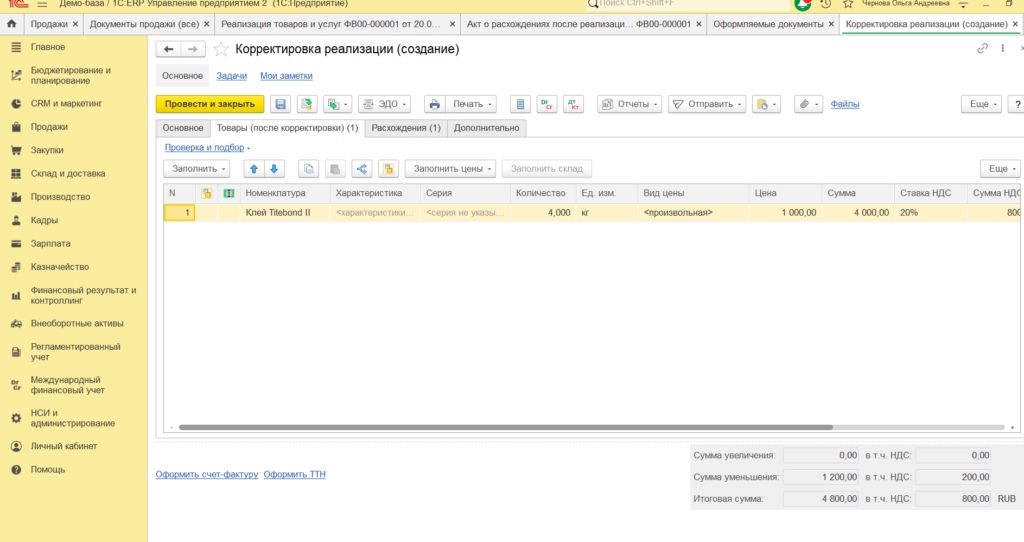The height and width of the screenshot is (542, 1024).
Task: Click the price cell 1 000,00
Action: coord(786,213)
